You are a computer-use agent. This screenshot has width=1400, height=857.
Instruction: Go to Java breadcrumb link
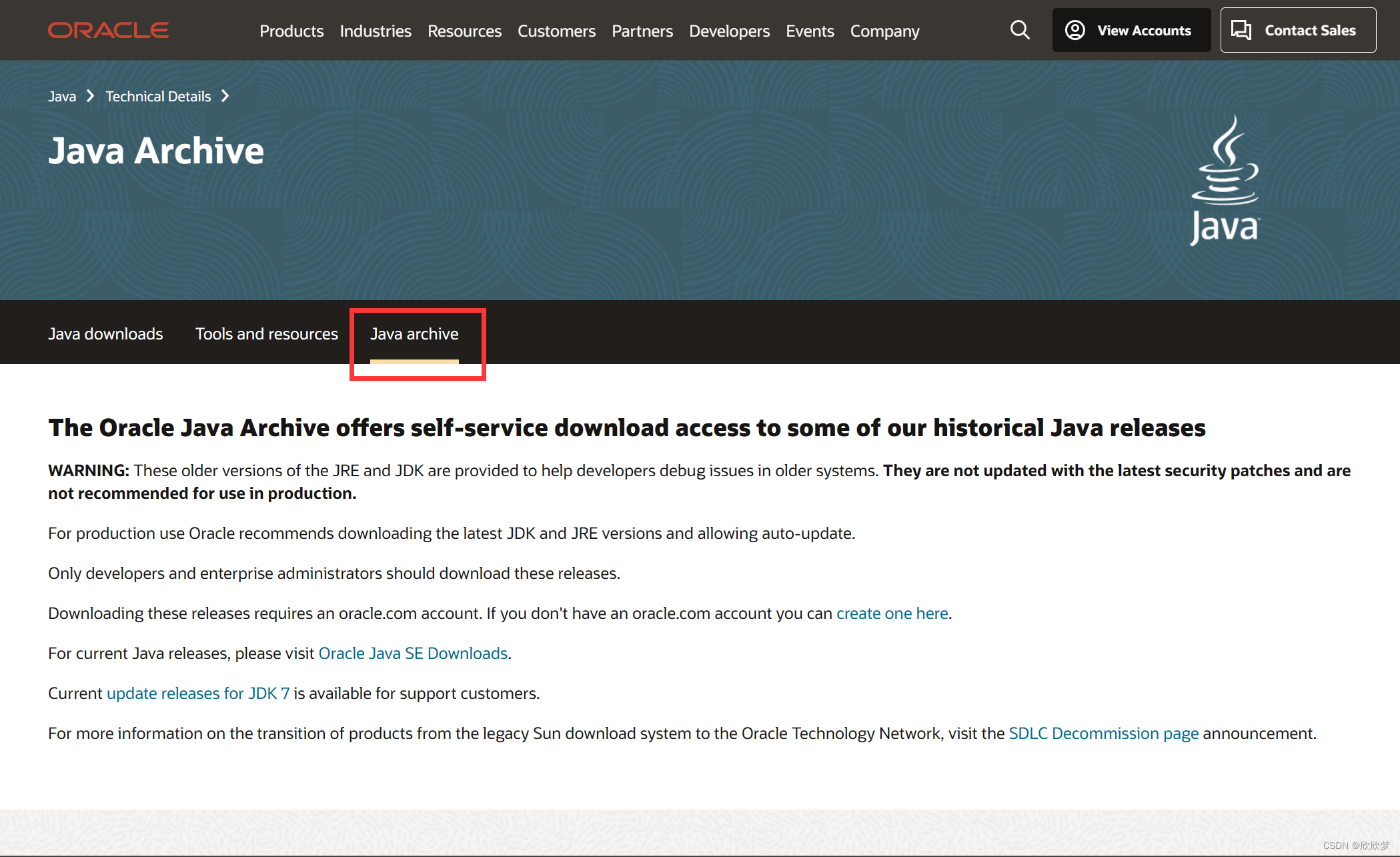(62, 96)
